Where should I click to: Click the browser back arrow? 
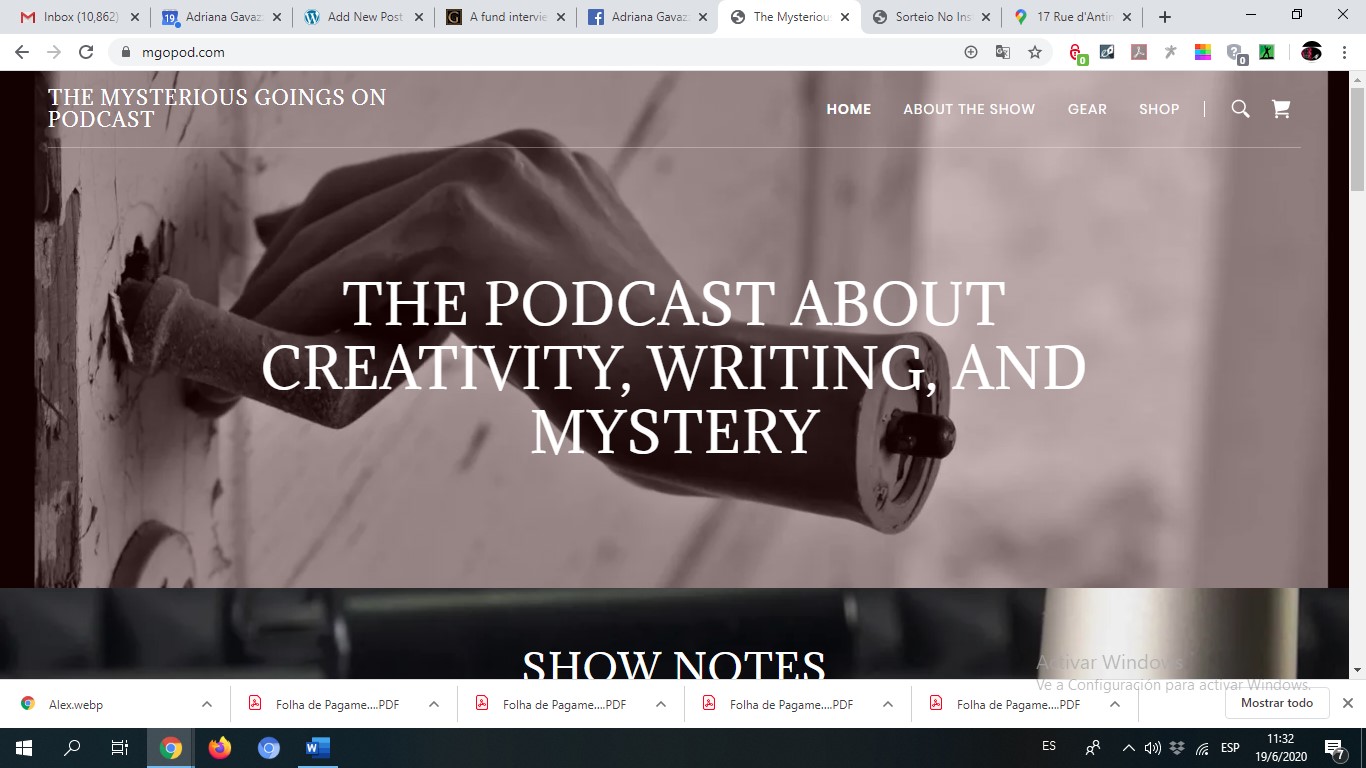(x=22, y=52)
